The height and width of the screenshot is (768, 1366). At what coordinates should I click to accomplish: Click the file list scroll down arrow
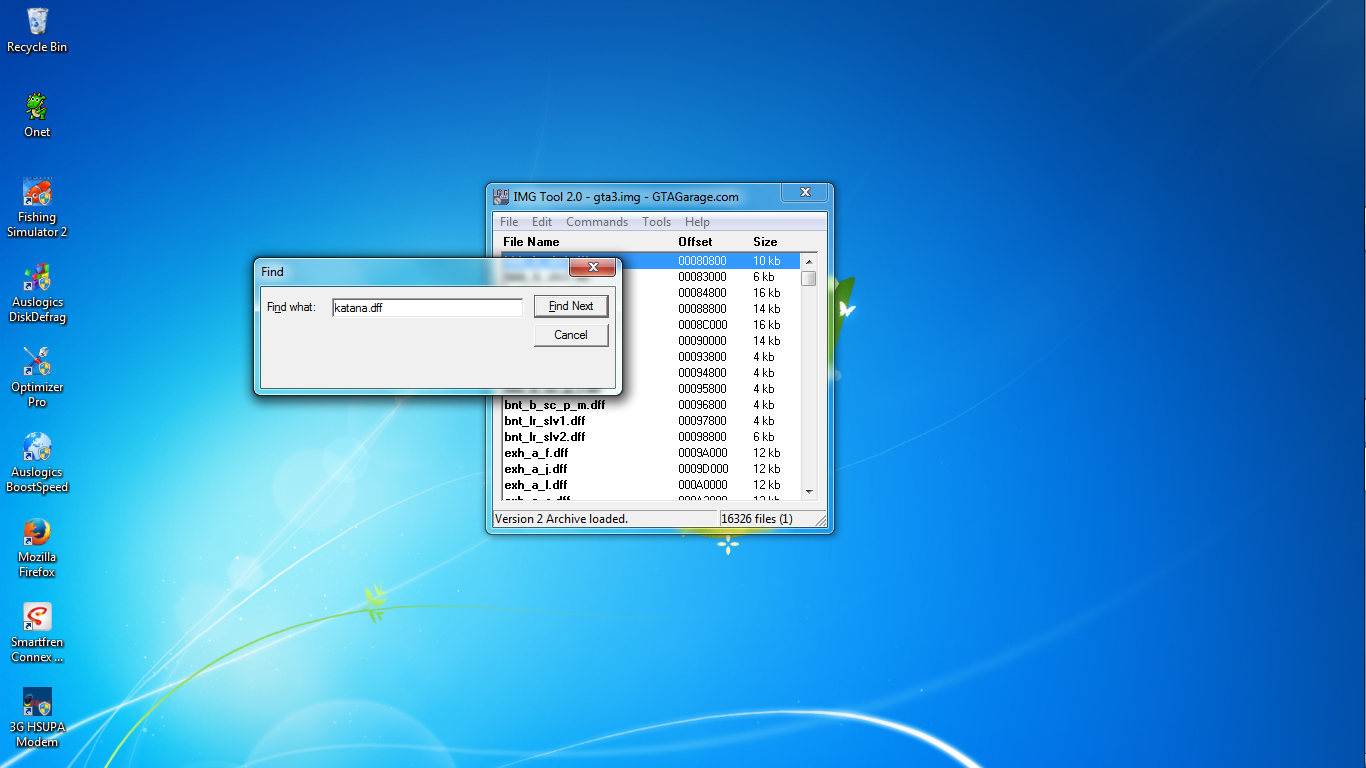click(x=809, y=491)
